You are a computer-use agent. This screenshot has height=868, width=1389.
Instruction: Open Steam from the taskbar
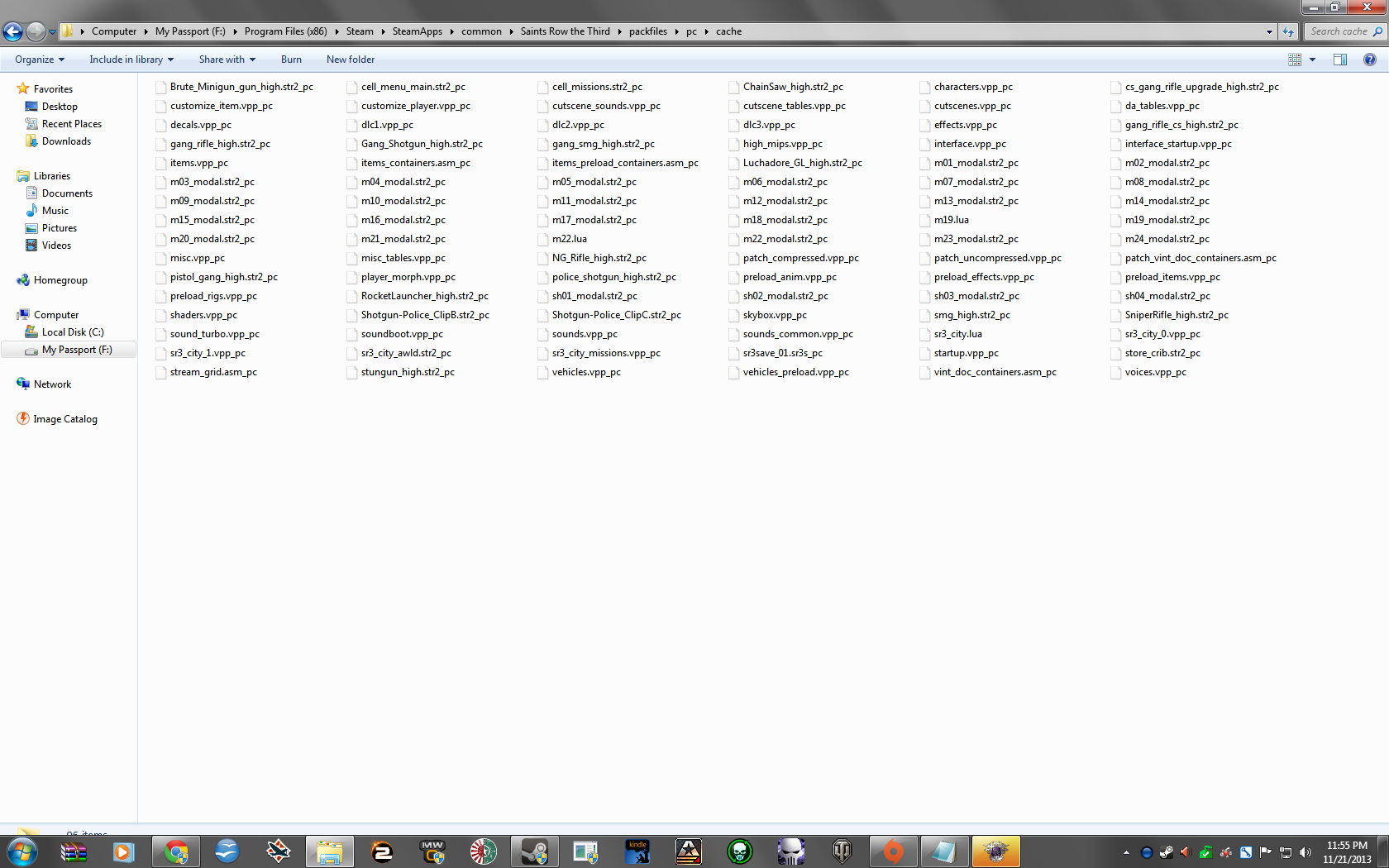(534, 851)
